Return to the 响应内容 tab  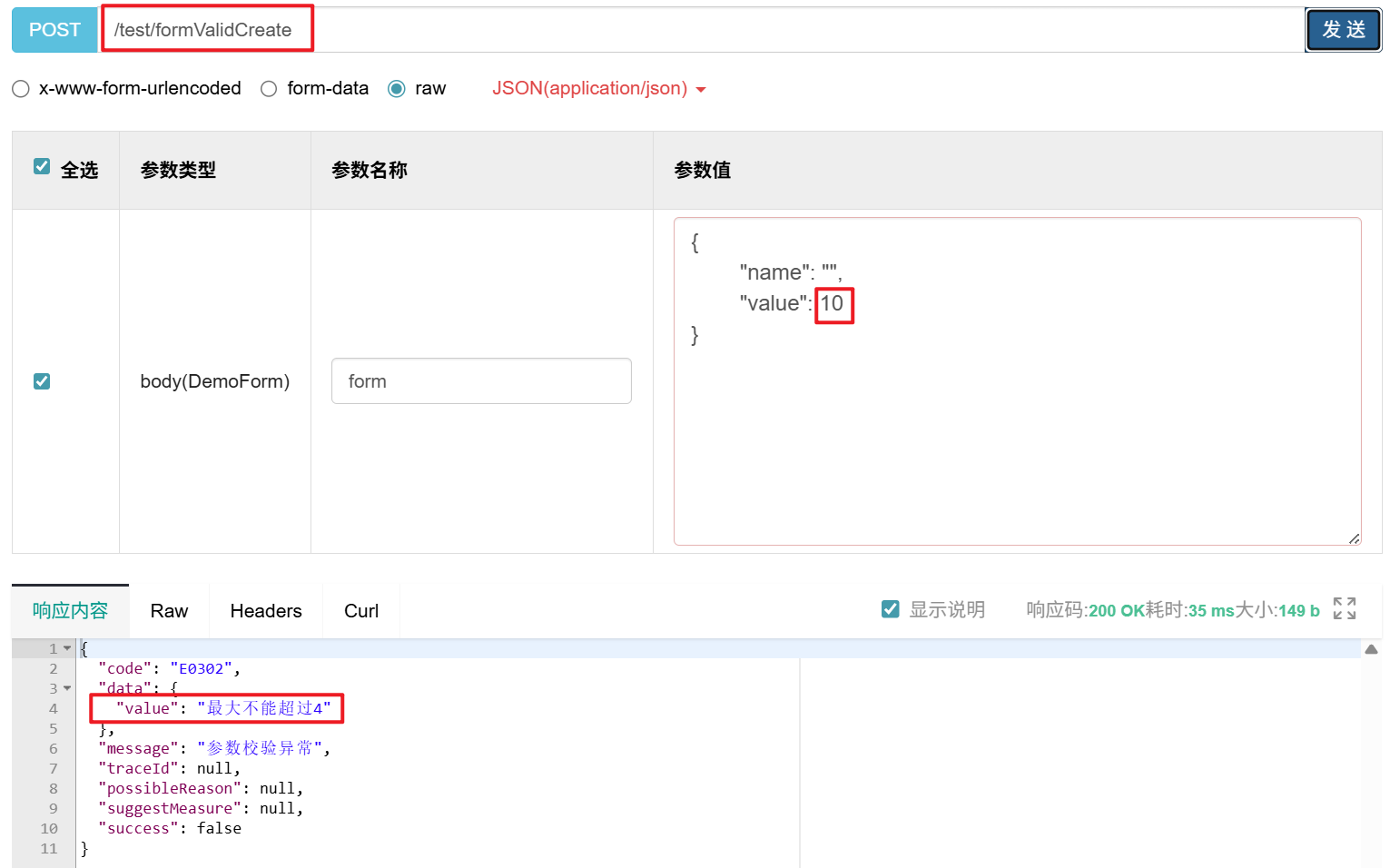[x=69, y=609]
